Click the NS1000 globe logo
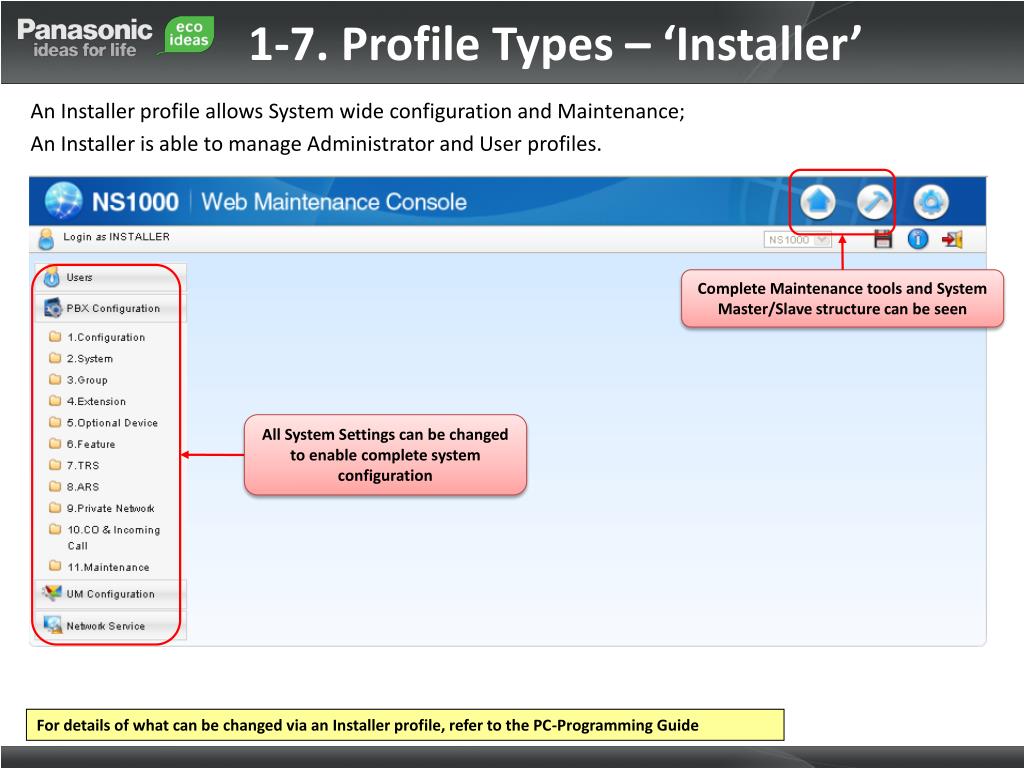 coord(63,200)
